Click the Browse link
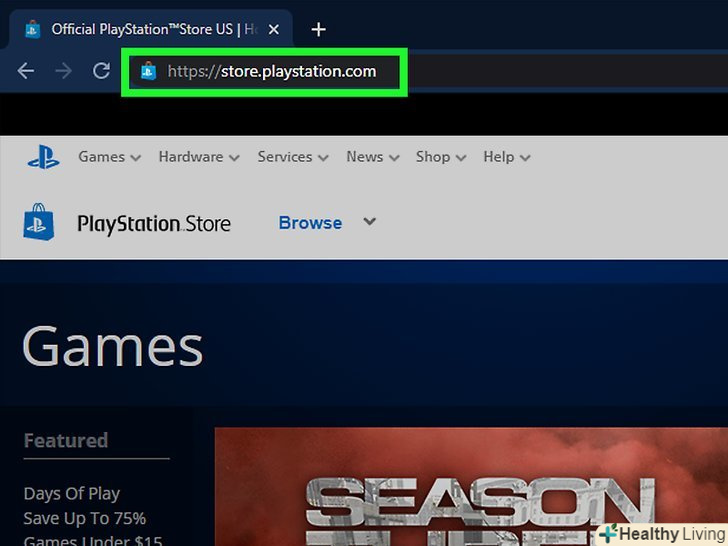 point(310,223)
